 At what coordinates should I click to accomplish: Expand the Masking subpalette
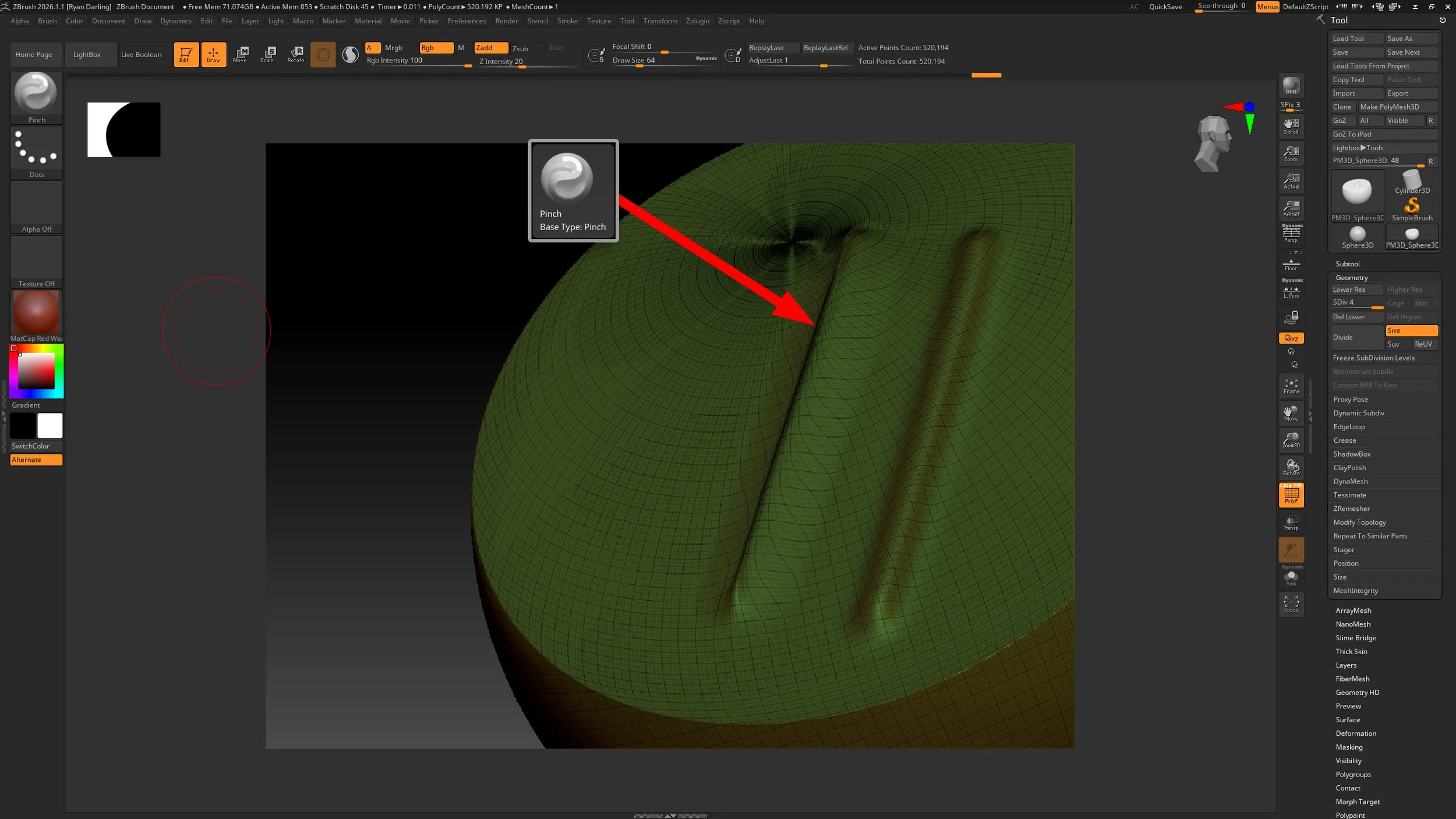click(1349, 747)
